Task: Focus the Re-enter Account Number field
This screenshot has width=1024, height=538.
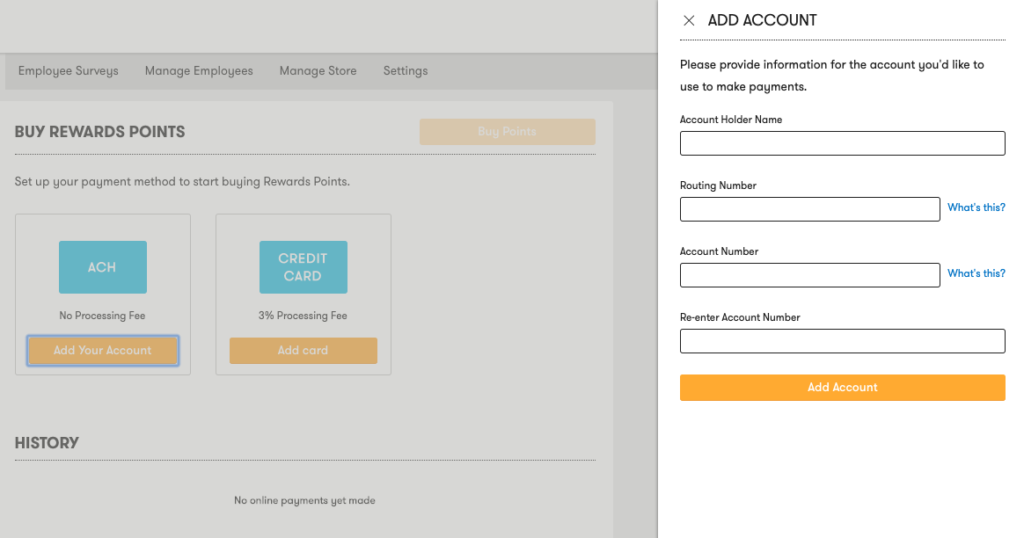Action: point(842,341)
